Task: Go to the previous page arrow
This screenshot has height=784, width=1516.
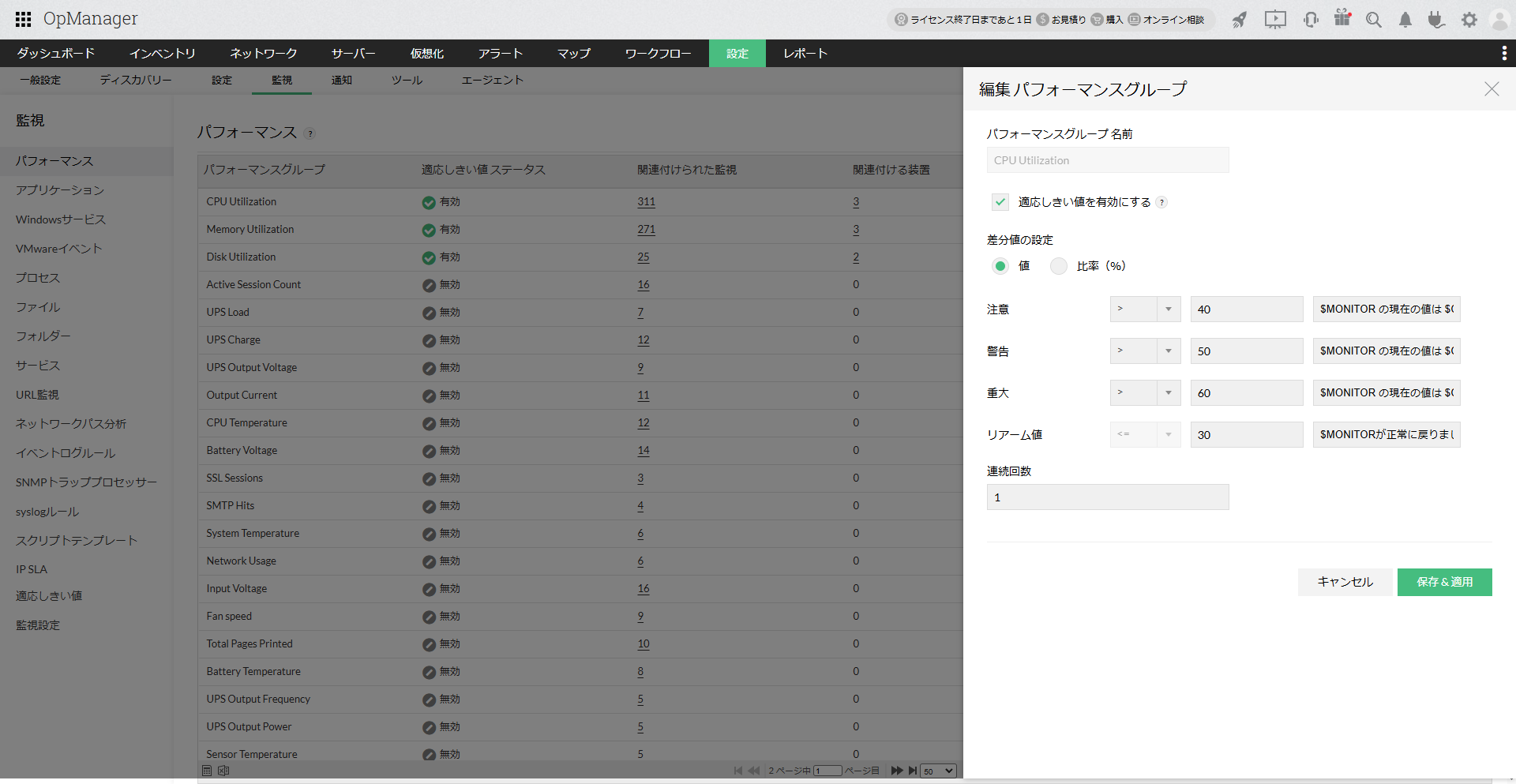Action: (754, 771)
